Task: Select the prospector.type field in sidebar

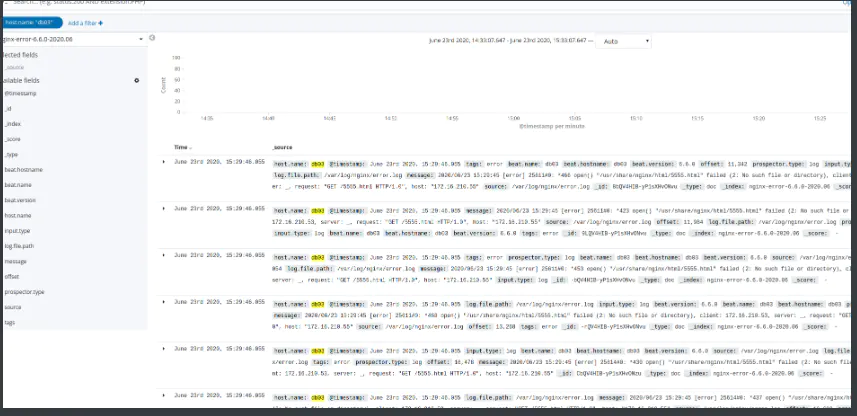Action: click(25, 292)
